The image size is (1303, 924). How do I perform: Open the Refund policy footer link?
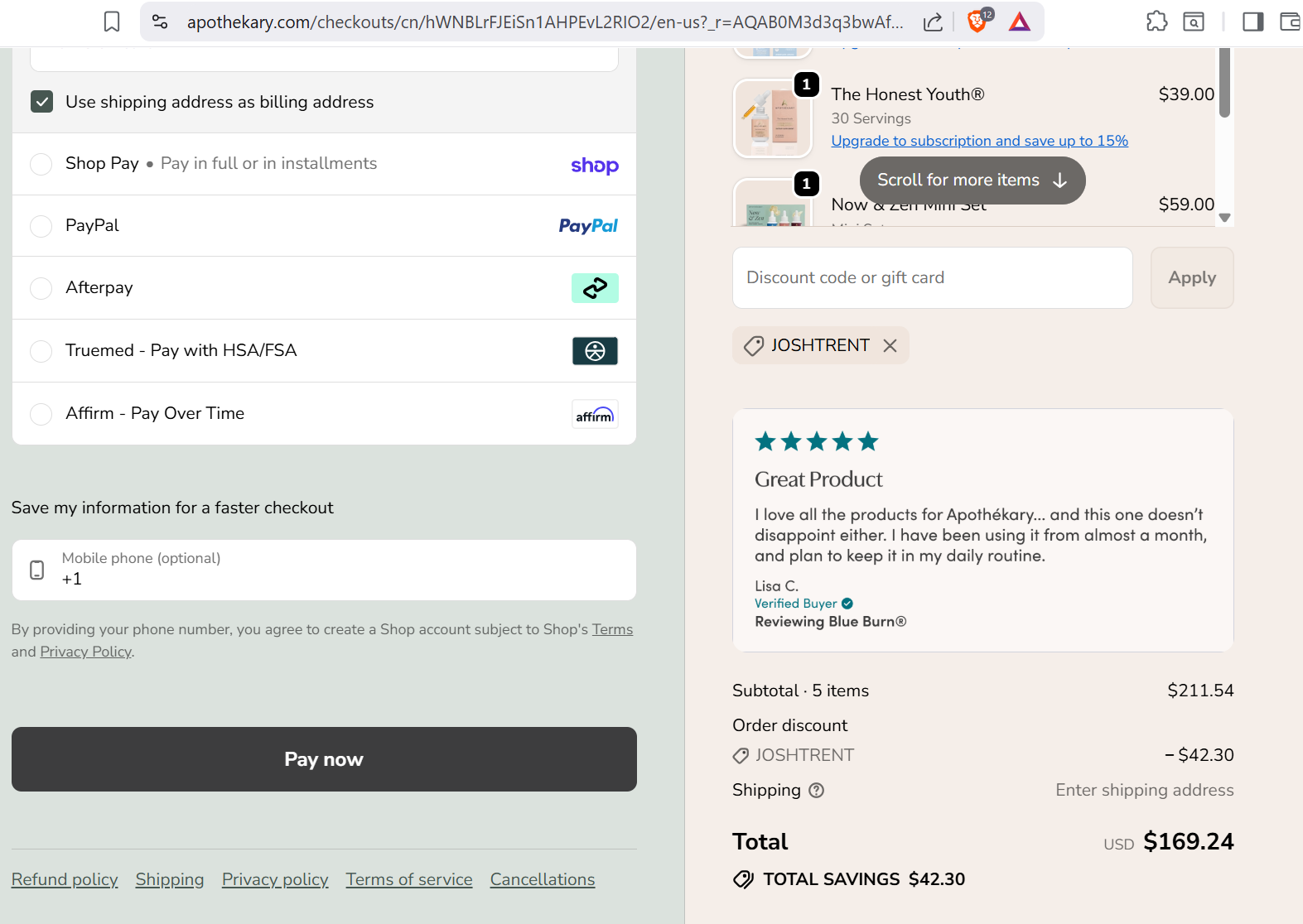pos(65,879)
